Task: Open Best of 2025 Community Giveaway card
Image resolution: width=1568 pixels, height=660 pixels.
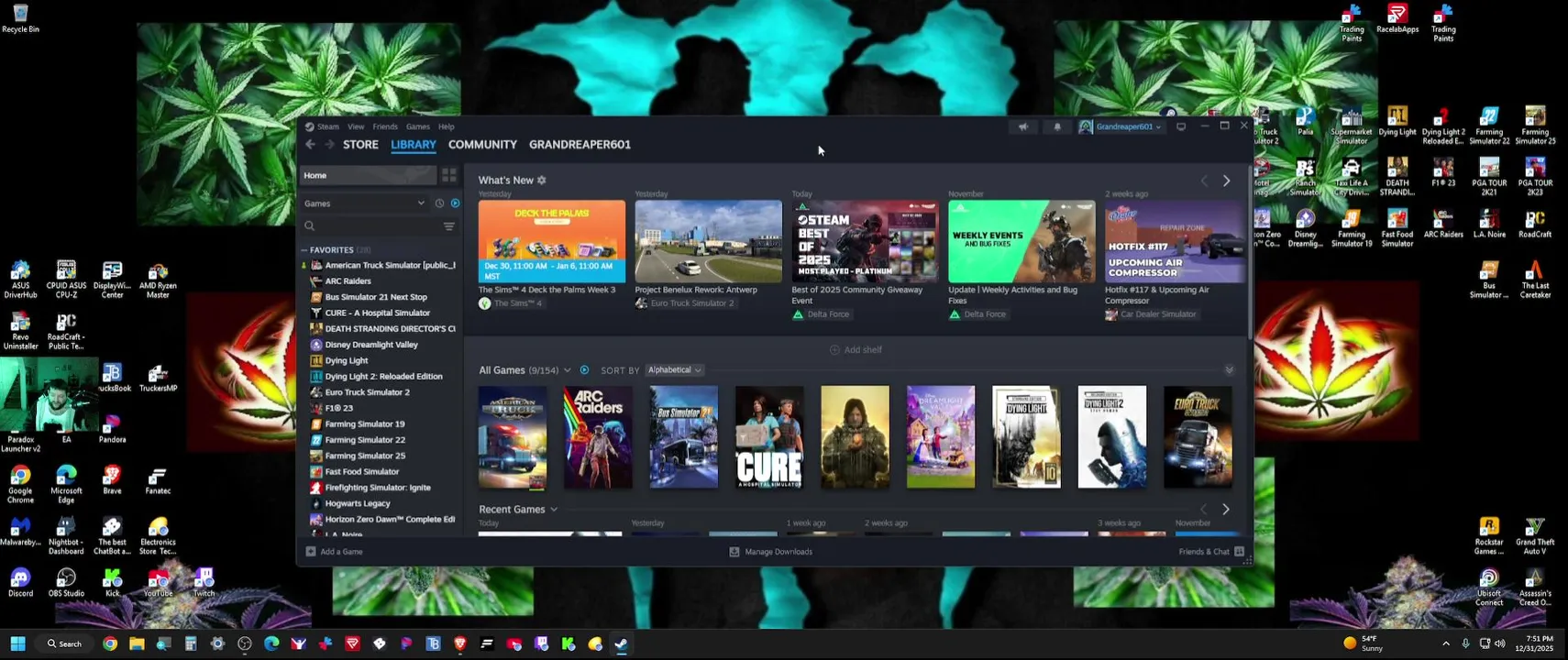Action: click(x=865, y=241)
